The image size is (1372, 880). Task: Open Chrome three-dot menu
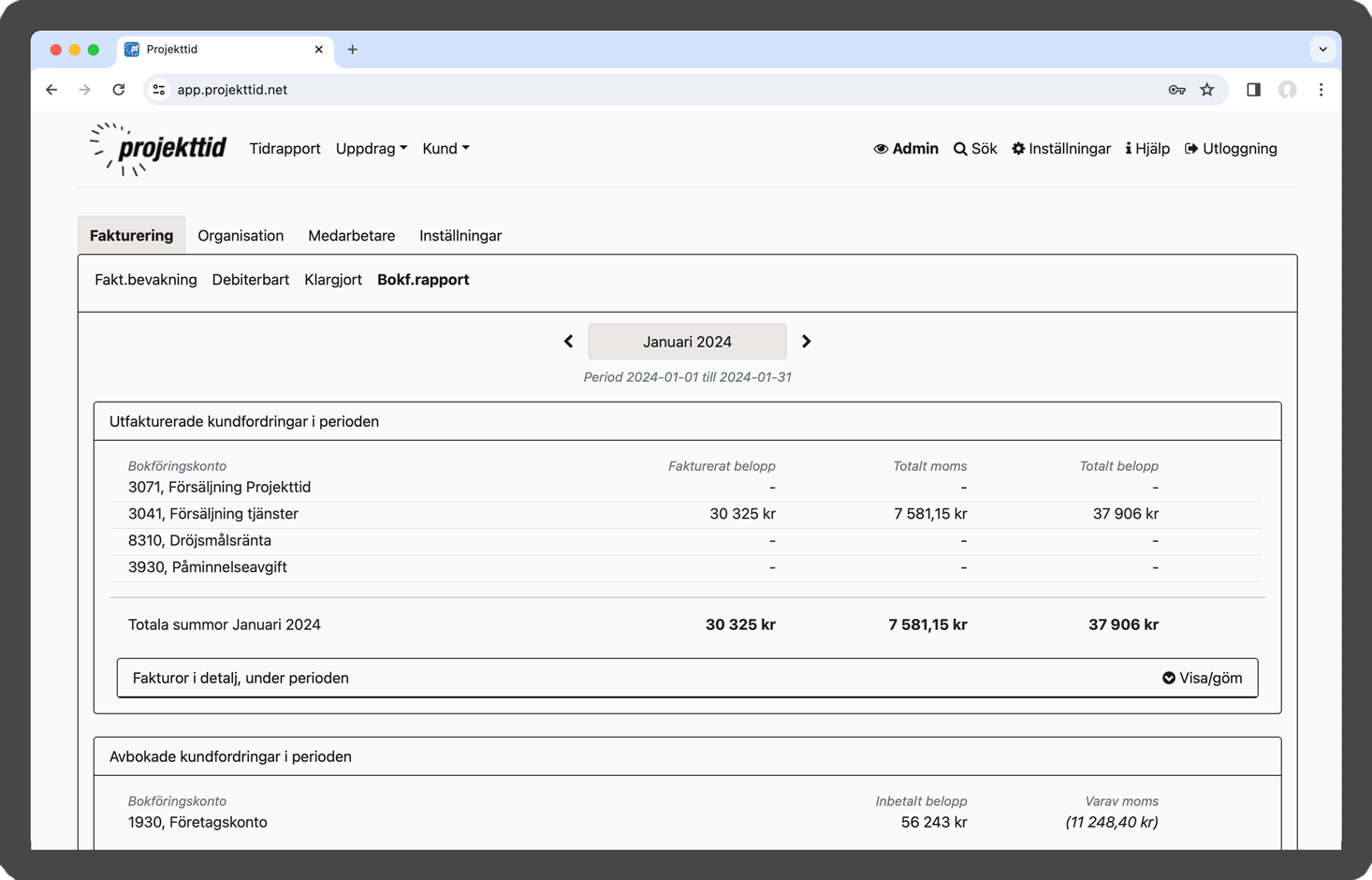point(1321,90)
